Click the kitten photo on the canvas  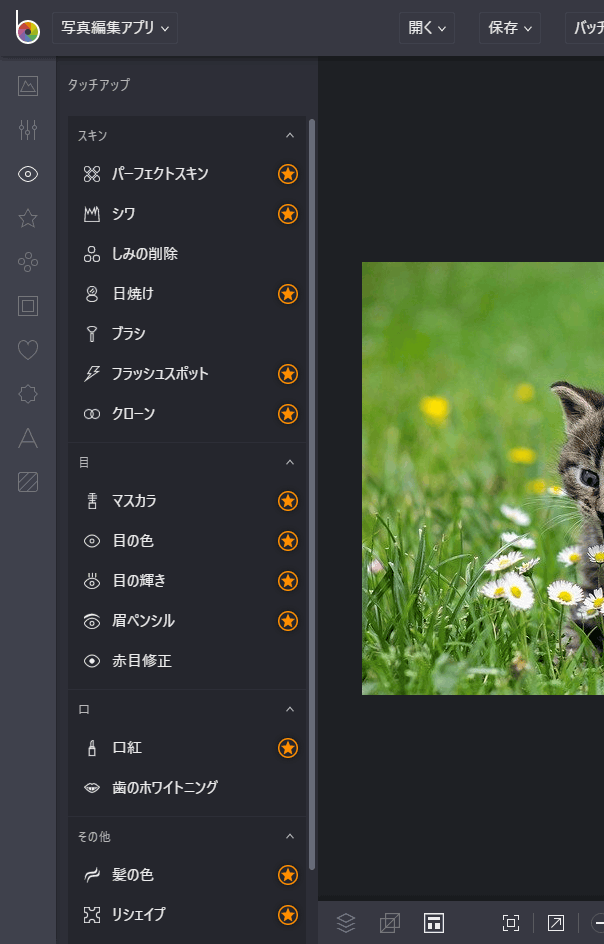coord(483,478)
